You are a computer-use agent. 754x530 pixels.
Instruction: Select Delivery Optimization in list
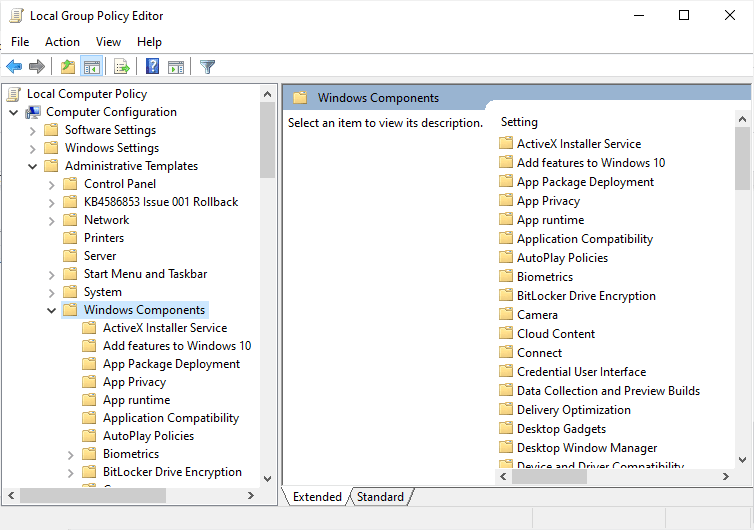point(574,410)
